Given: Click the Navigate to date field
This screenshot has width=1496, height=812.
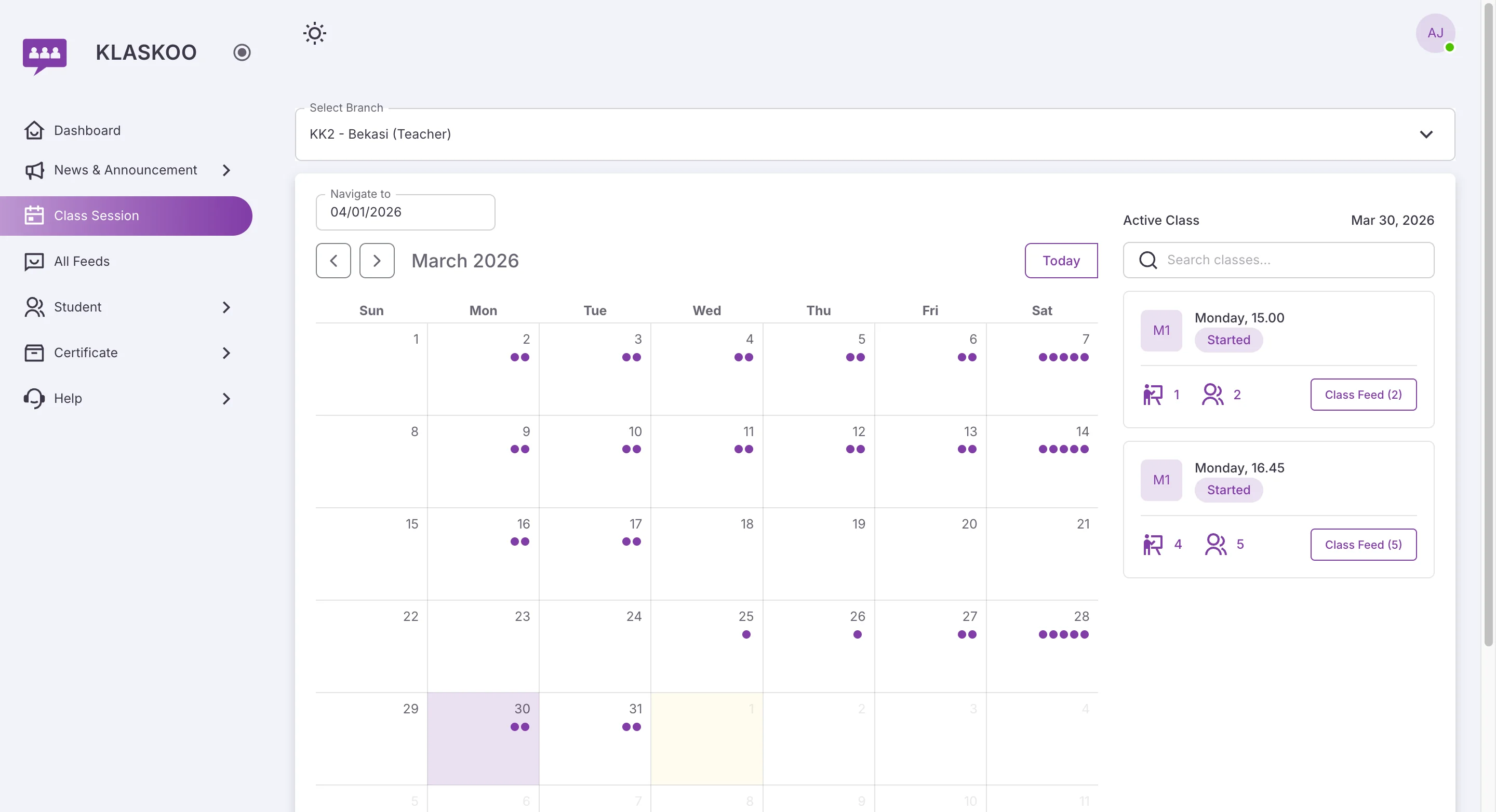Looking at the screenshot, I should (405, 212).
